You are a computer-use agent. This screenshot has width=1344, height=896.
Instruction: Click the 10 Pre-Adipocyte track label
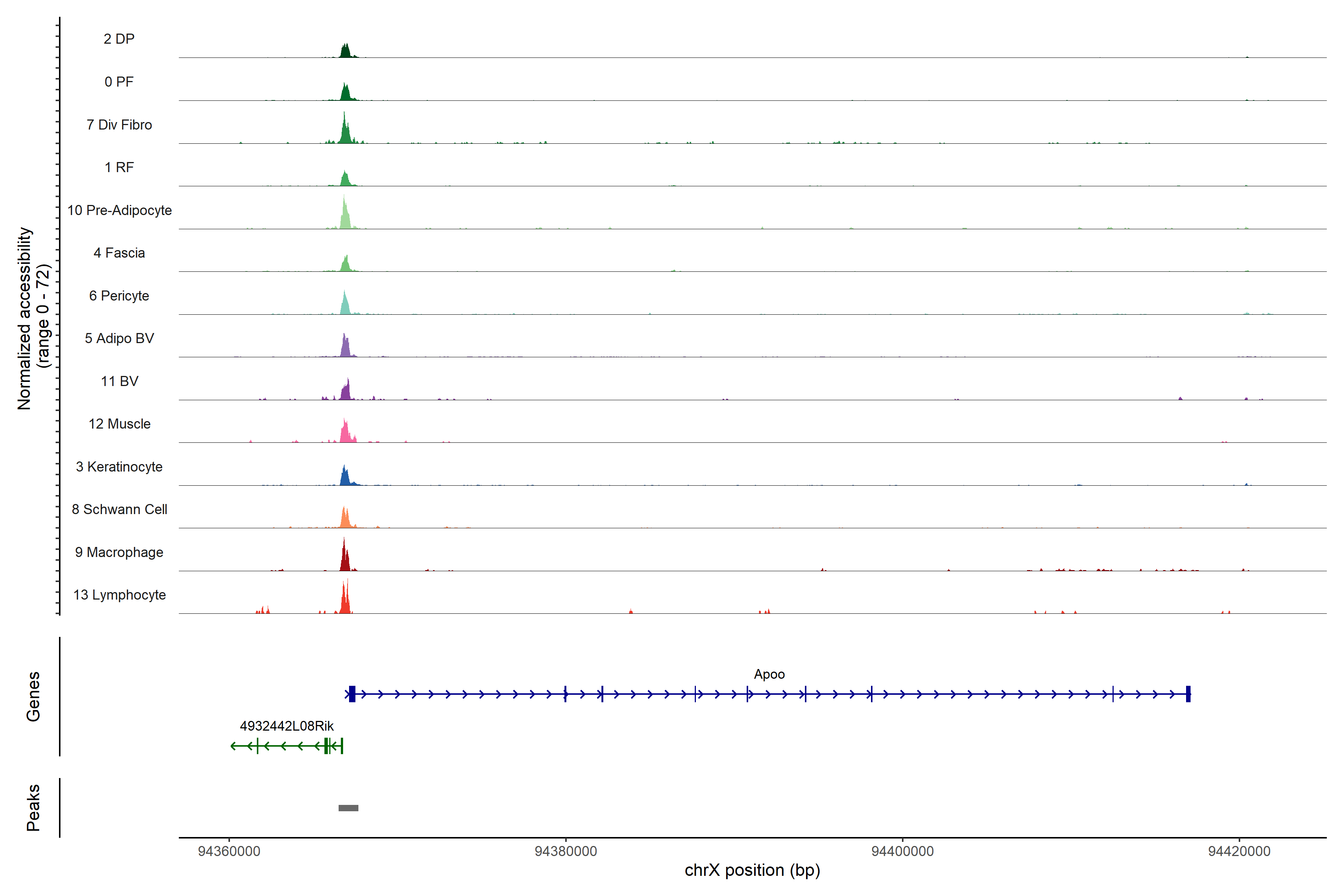pyautogui.click(x=119, y=210)
